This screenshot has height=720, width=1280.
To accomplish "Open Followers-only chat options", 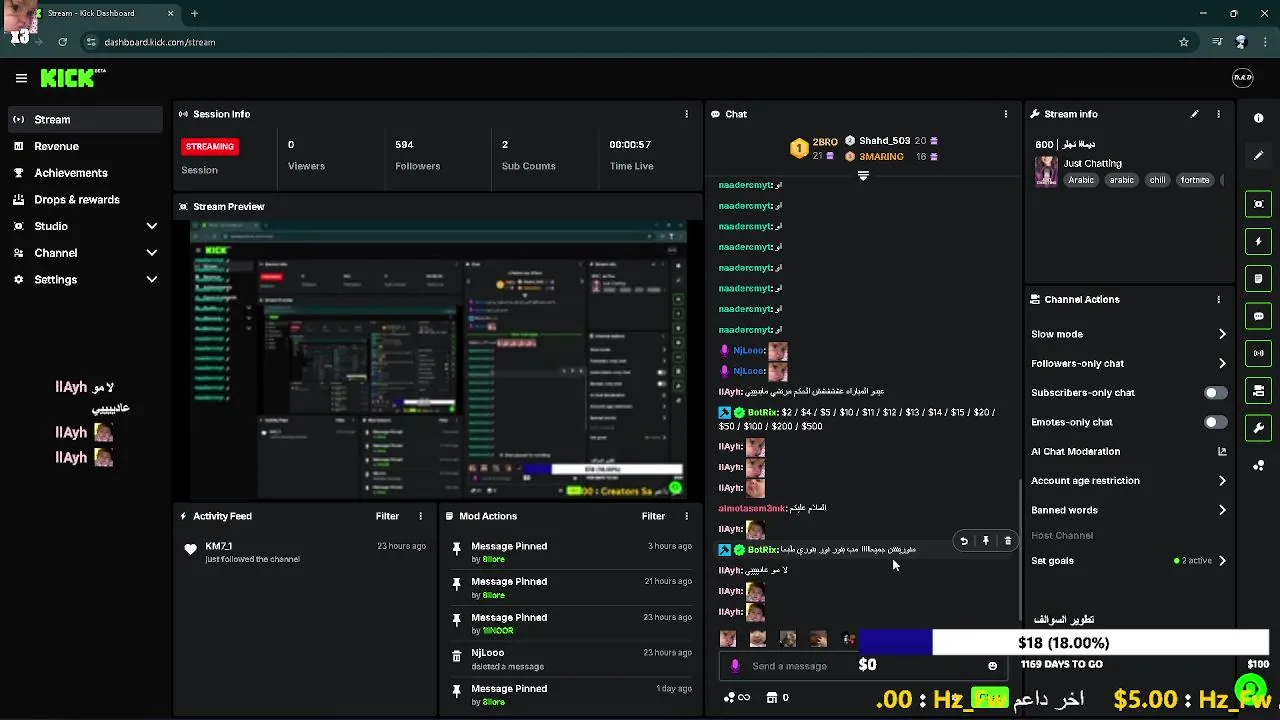I will 1128,363.
